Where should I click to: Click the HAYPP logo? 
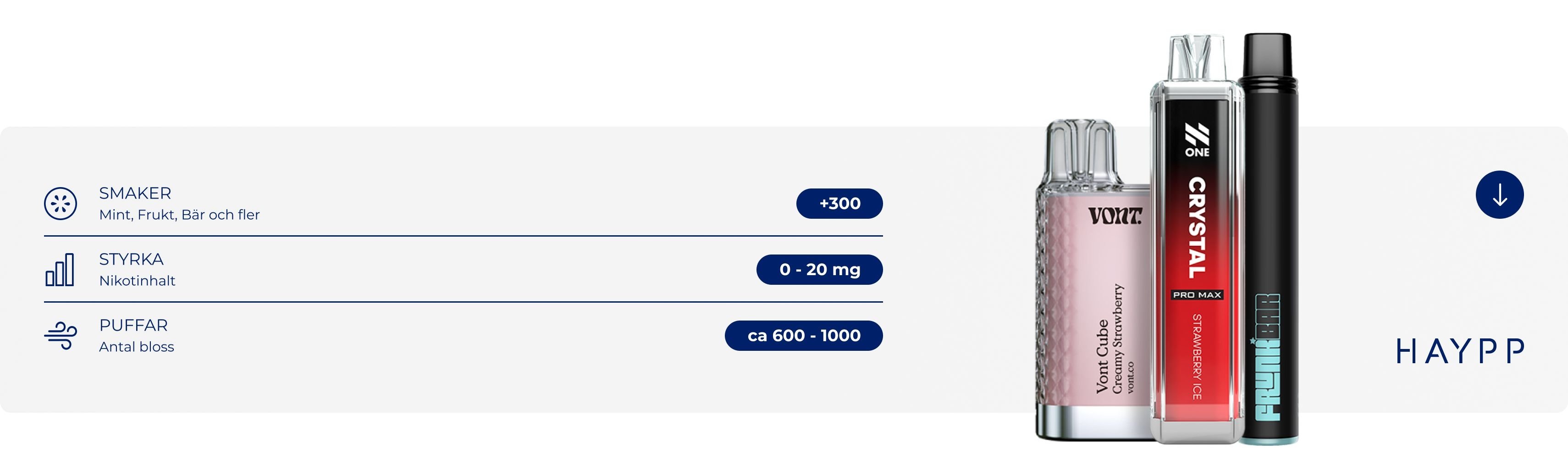click(x=1460, y=351)
